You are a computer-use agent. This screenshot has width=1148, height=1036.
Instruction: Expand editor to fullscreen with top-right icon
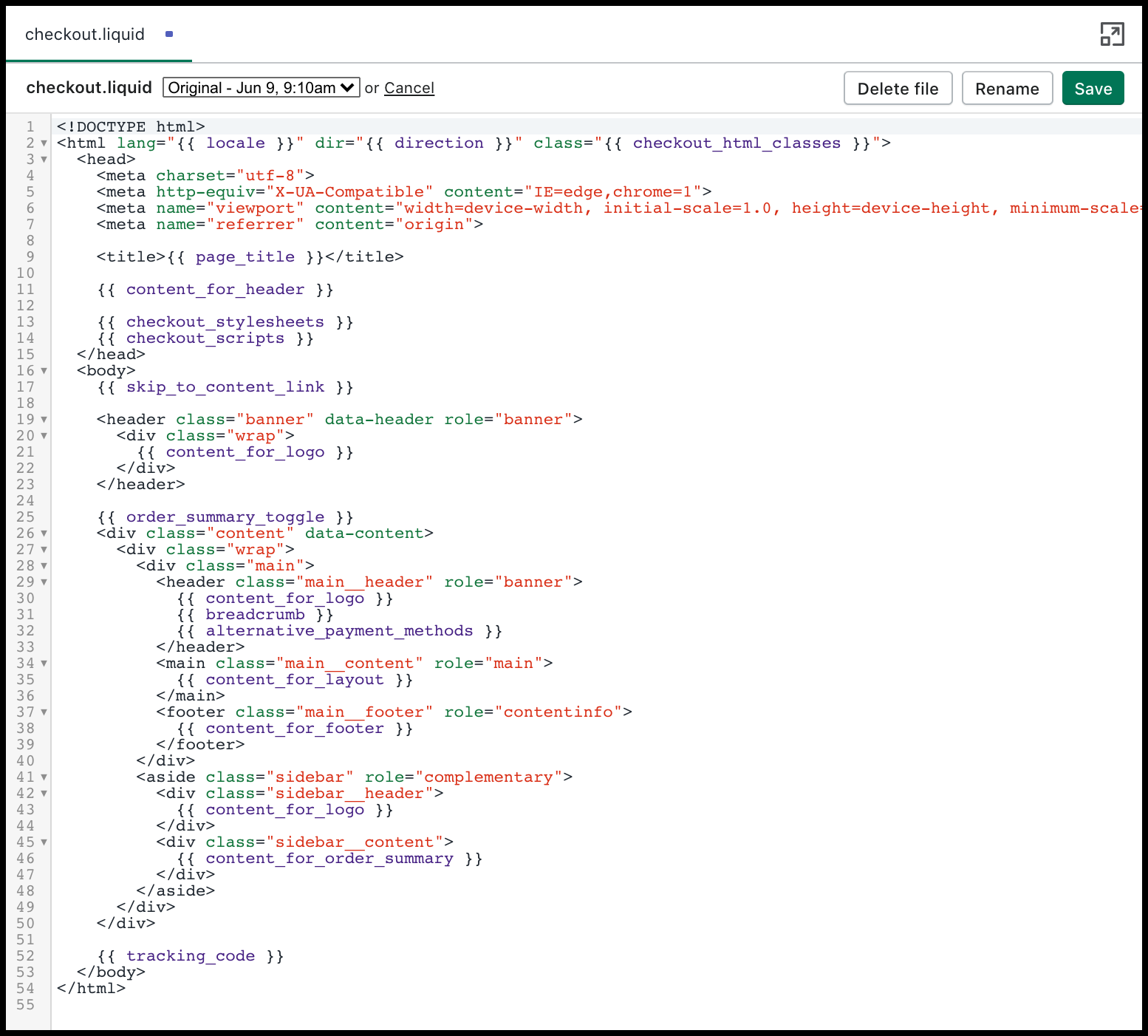point(1112,34)
